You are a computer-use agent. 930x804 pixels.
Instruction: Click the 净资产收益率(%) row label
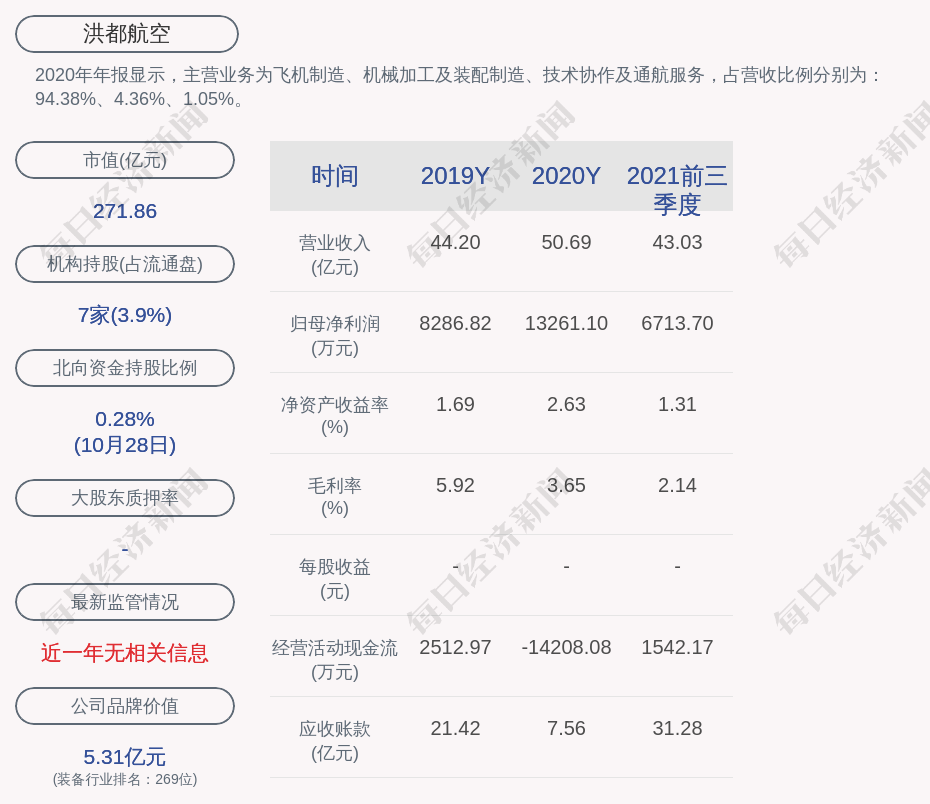coord(335,416)
